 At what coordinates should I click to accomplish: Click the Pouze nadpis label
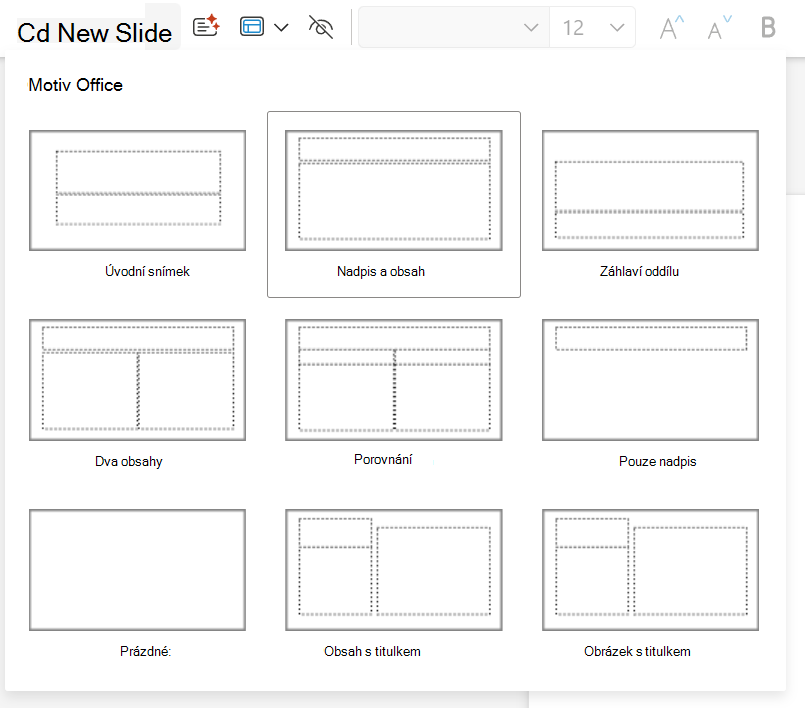(658, 461)
